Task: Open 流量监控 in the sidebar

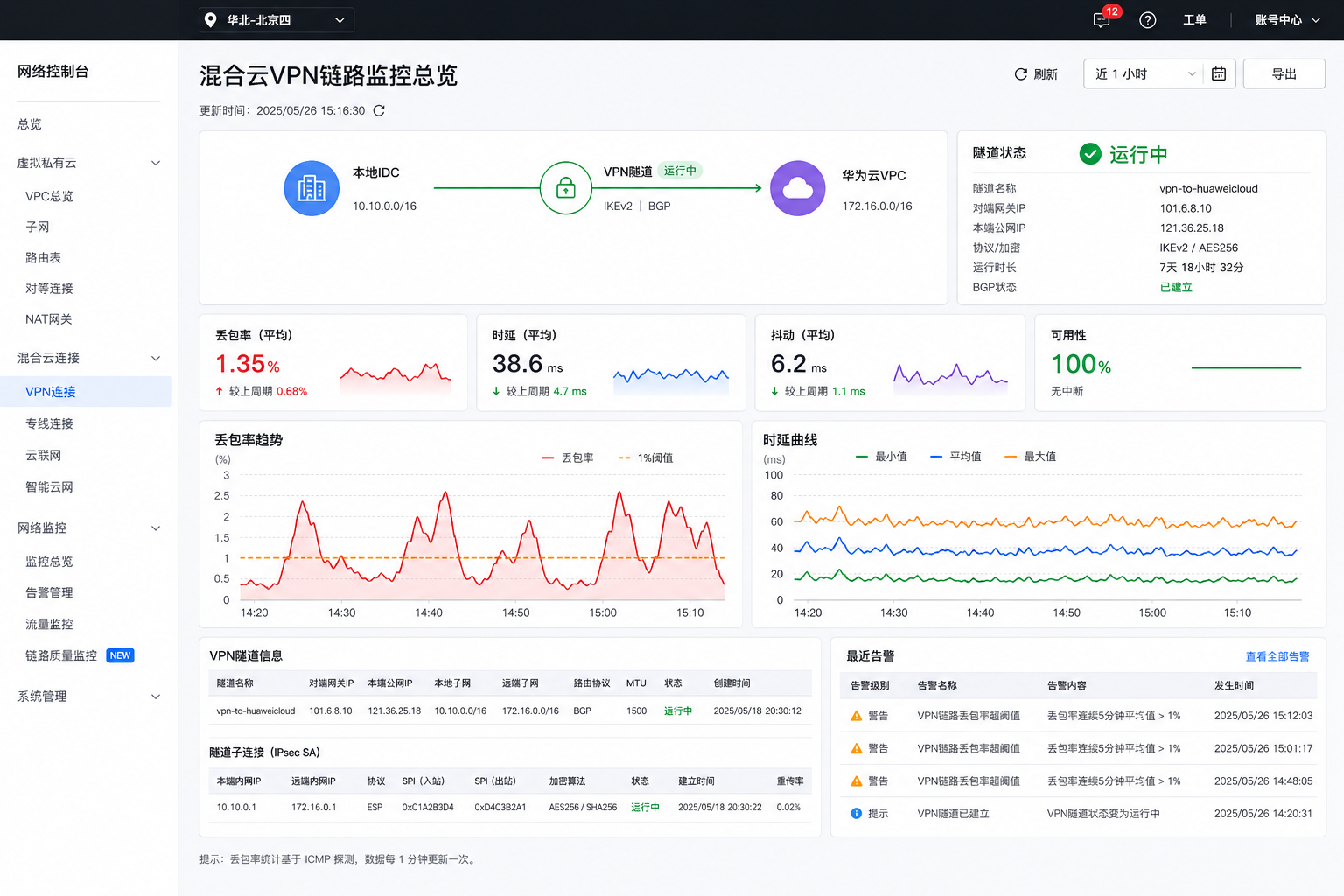Action: (x=49, y=624)
